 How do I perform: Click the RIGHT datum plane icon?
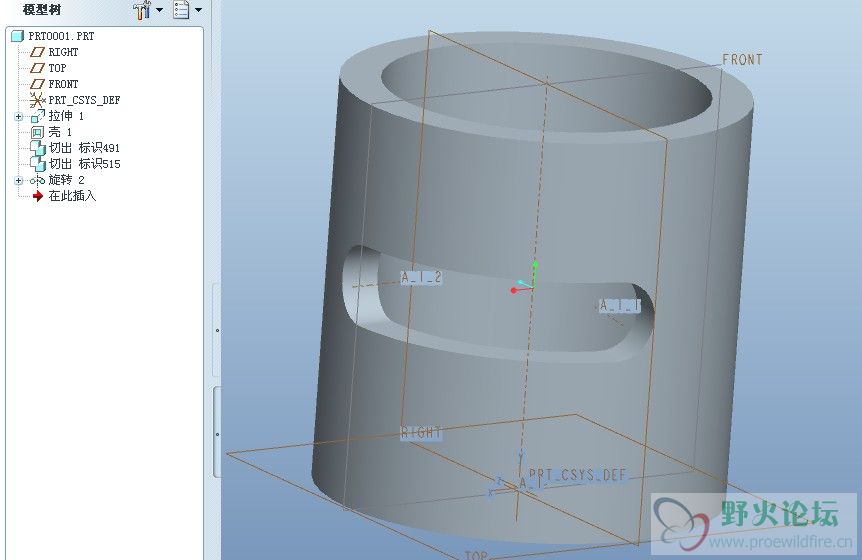[x=37, y=52]
